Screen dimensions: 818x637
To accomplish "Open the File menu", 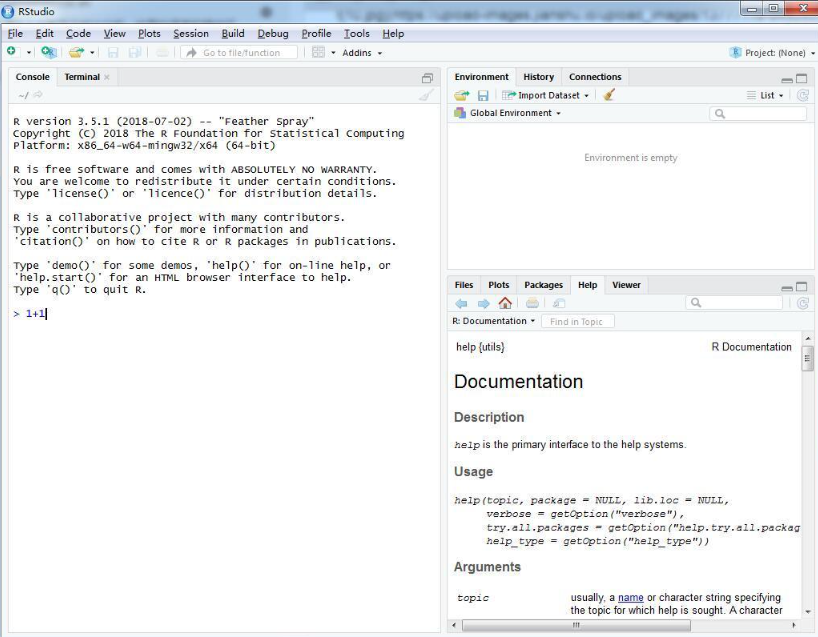I will point(15,33).
